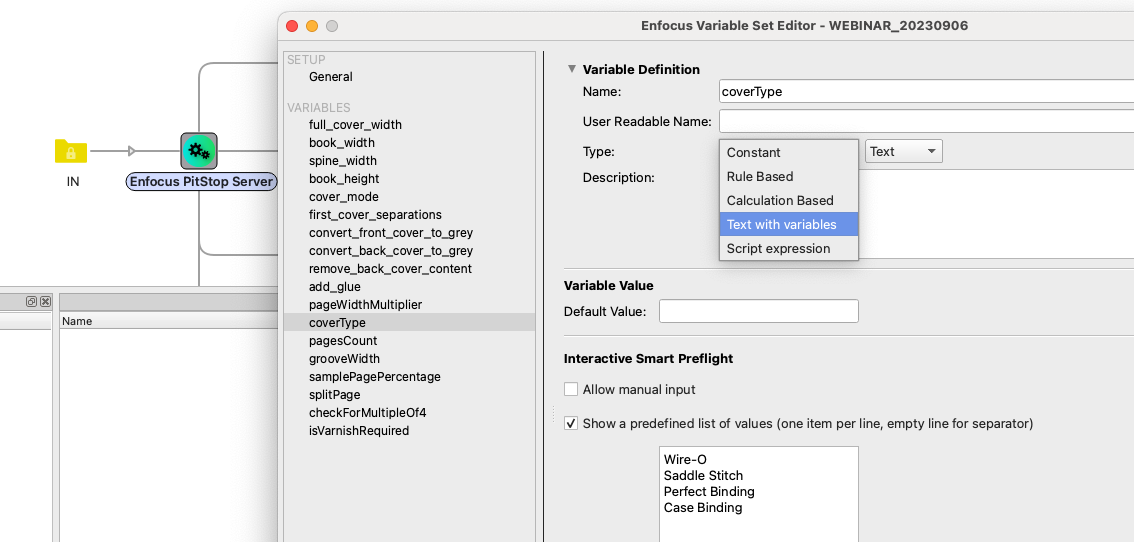Click the connector arrow after the IN folder
This screenshot has width=1134, height=542.
coord(131,151)
